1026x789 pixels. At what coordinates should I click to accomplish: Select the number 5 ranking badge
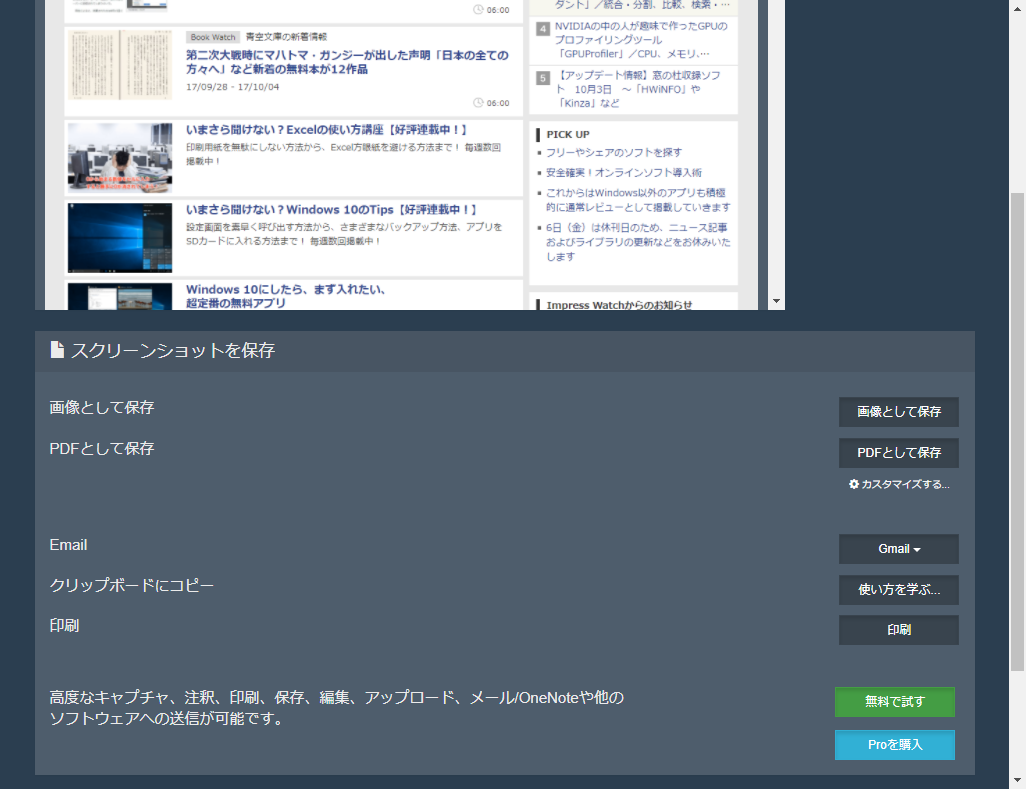pyautogui.click(x=541, y=77)
